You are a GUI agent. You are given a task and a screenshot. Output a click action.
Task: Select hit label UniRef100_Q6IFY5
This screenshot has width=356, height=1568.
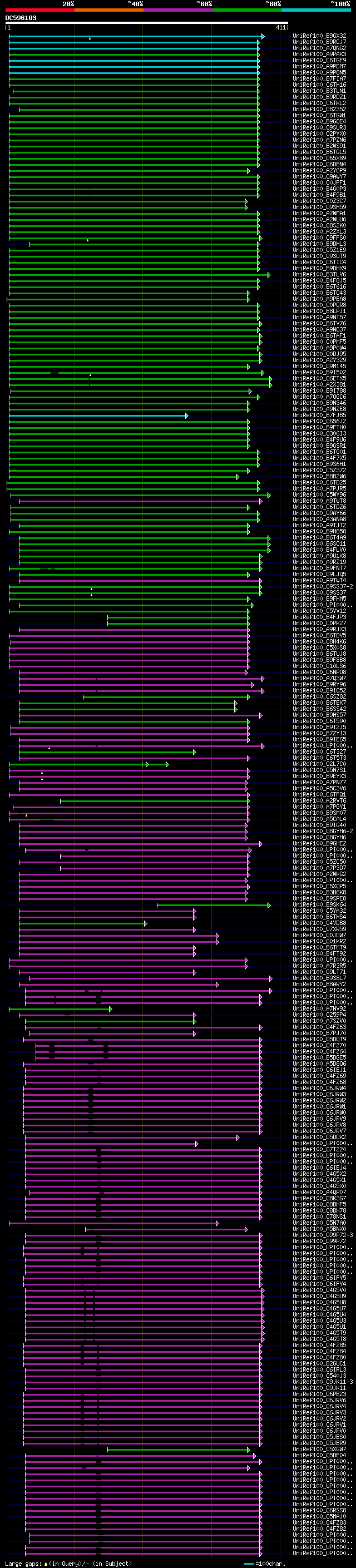[x=319, y=1278]
